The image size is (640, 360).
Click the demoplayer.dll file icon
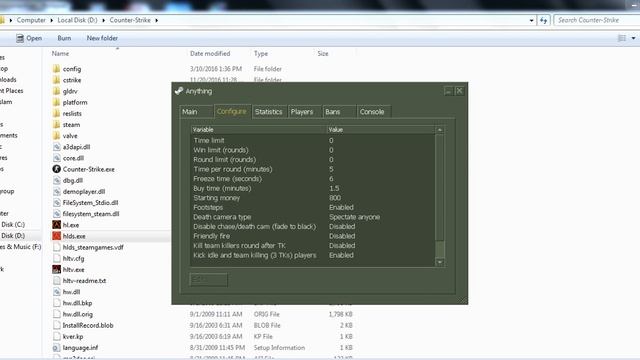(x=56, y=191)
